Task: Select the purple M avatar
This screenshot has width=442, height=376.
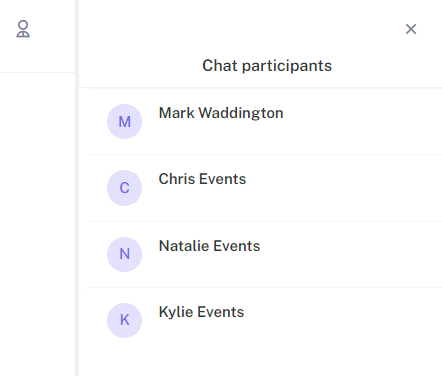Action: pos(124,121)
